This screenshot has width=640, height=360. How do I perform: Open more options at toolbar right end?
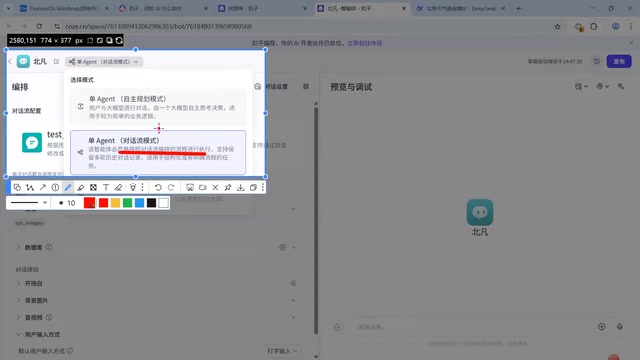pos(262,187)
